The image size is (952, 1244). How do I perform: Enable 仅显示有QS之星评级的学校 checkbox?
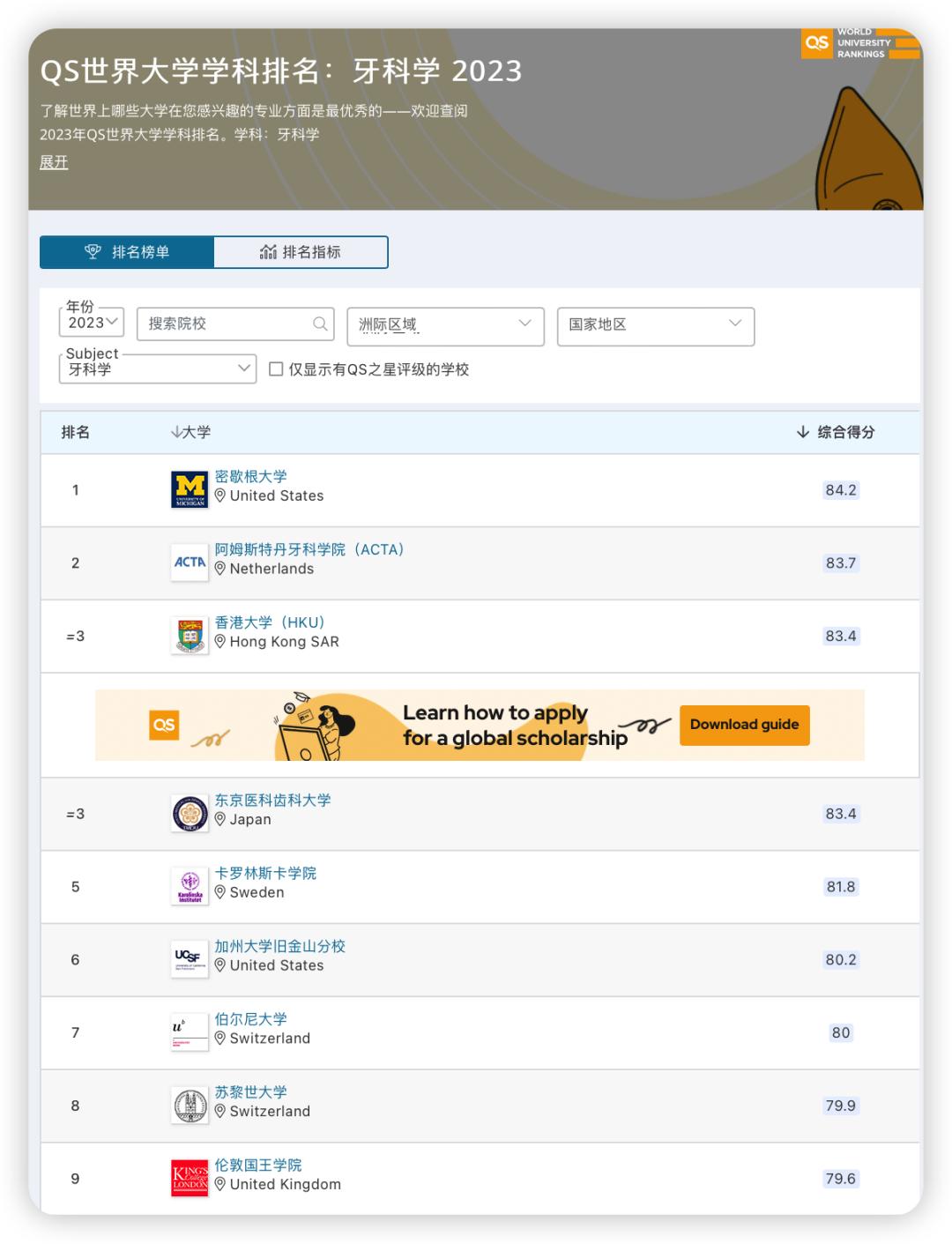click(x=276, y=369)
